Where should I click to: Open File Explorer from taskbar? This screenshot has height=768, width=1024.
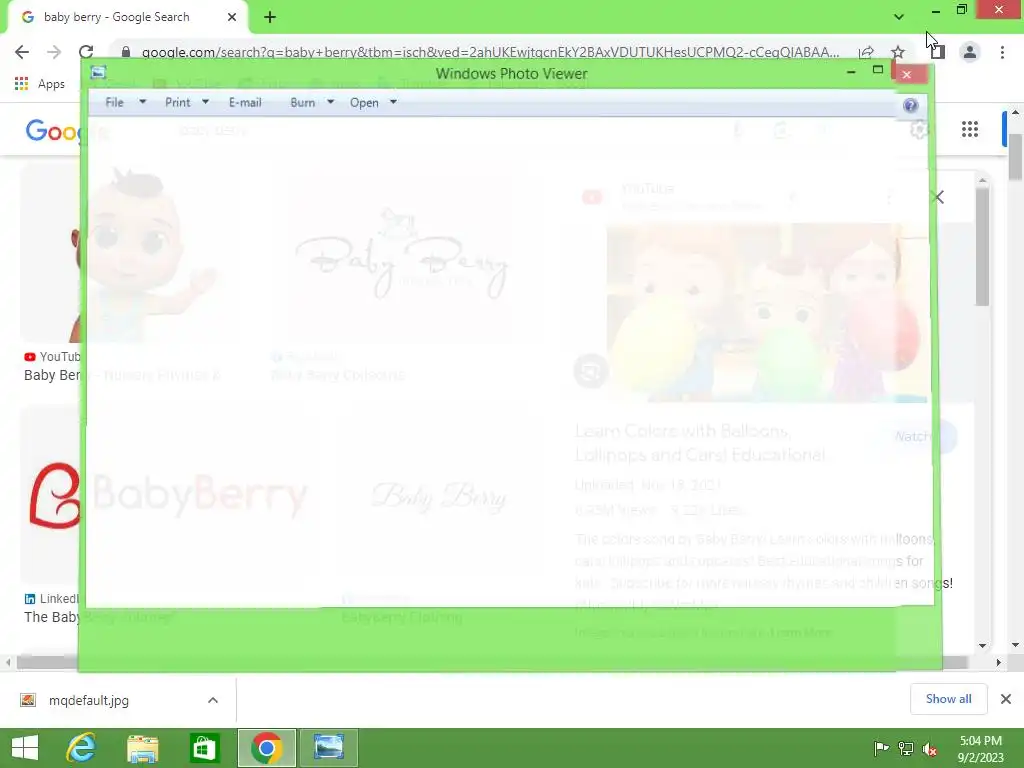(142, 748)
